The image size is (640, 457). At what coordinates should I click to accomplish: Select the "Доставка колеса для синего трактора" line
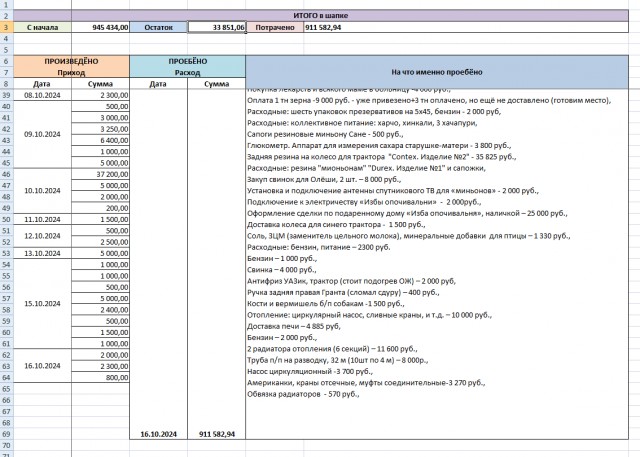click(x=336, y=224)
